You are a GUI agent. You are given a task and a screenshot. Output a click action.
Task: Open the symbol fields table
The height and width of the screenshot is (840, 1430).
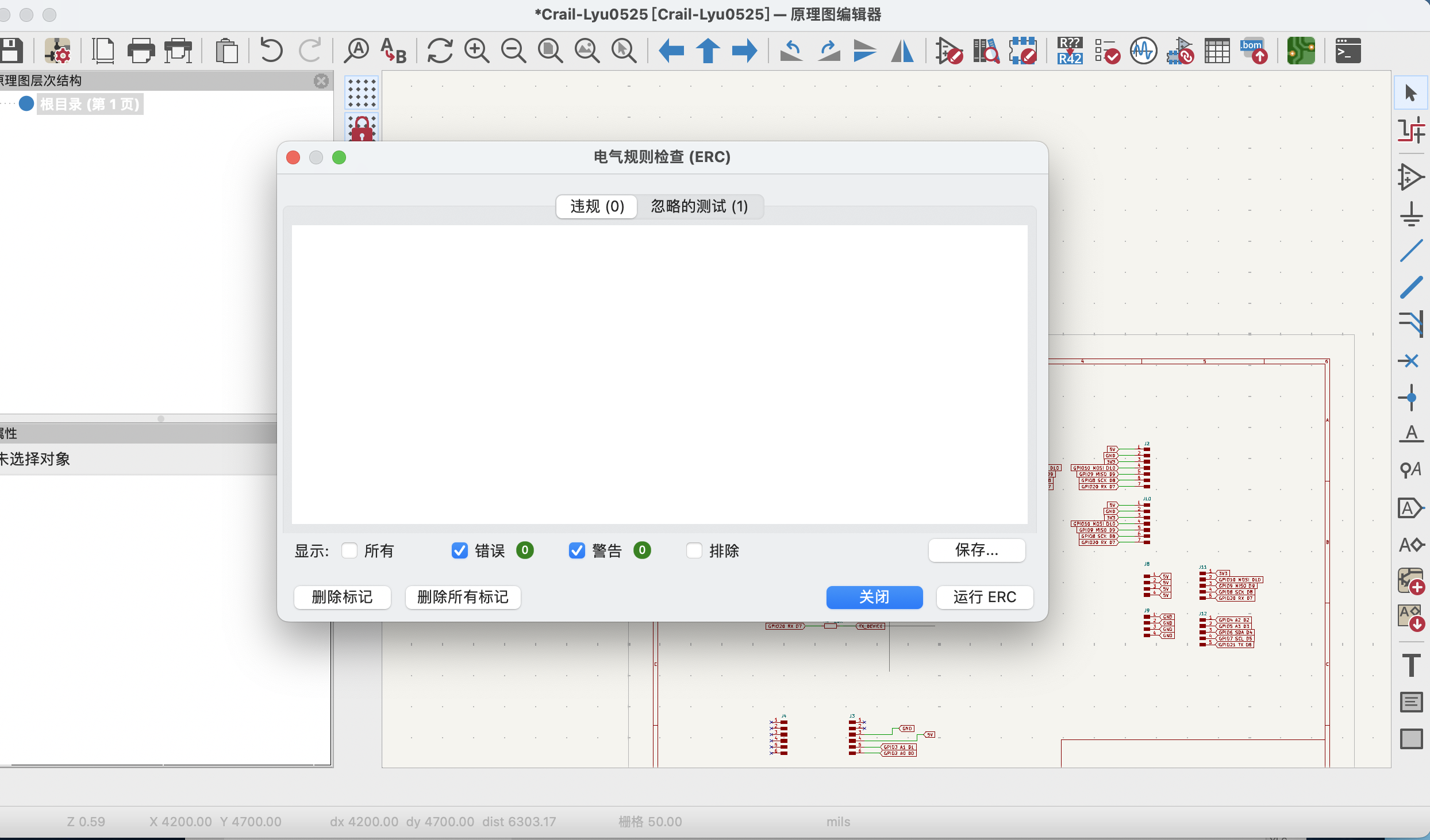1217,51
